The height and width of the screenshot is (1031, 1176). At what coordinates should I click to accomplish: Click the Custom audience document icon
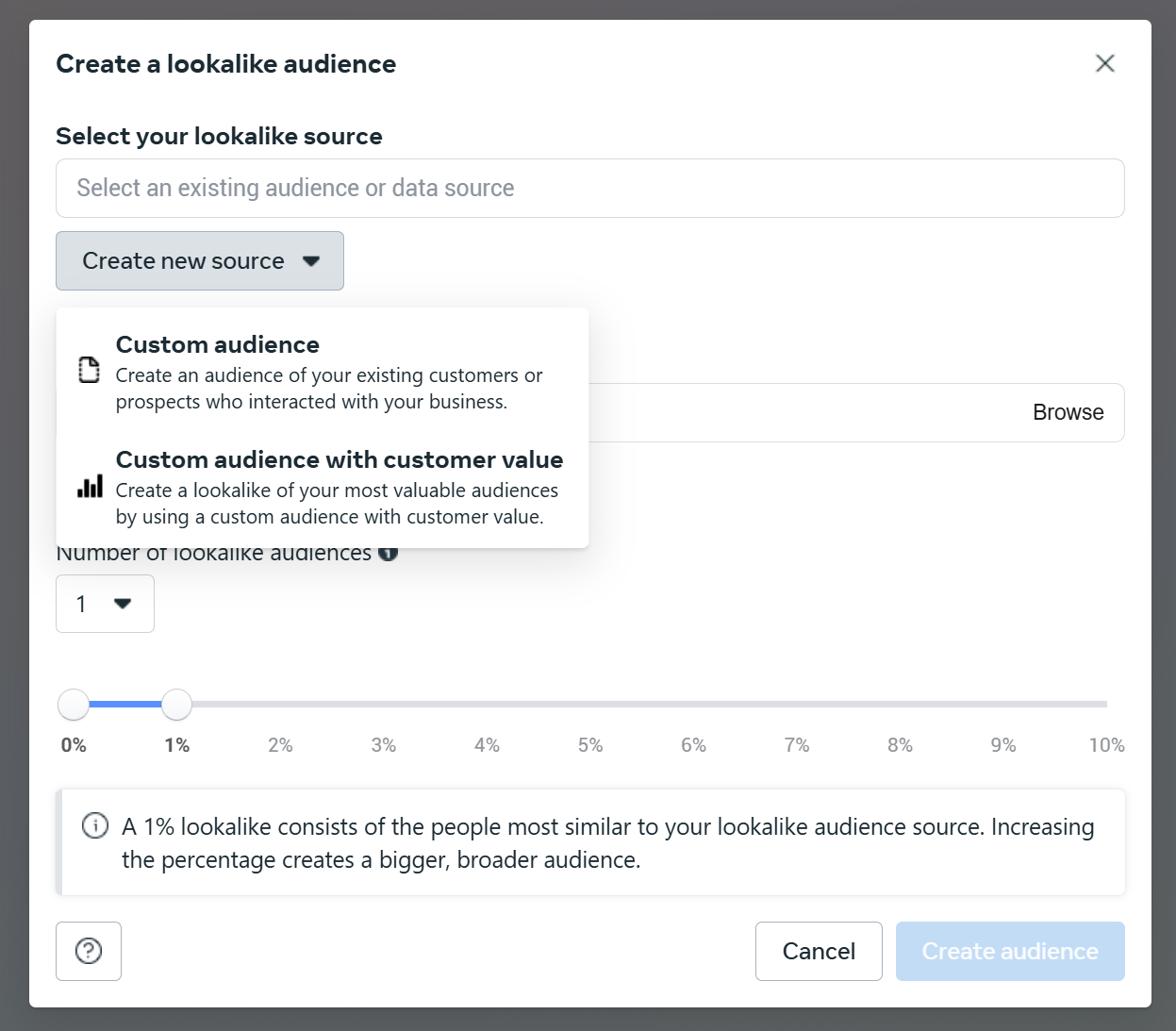click(x=89, y=370)
